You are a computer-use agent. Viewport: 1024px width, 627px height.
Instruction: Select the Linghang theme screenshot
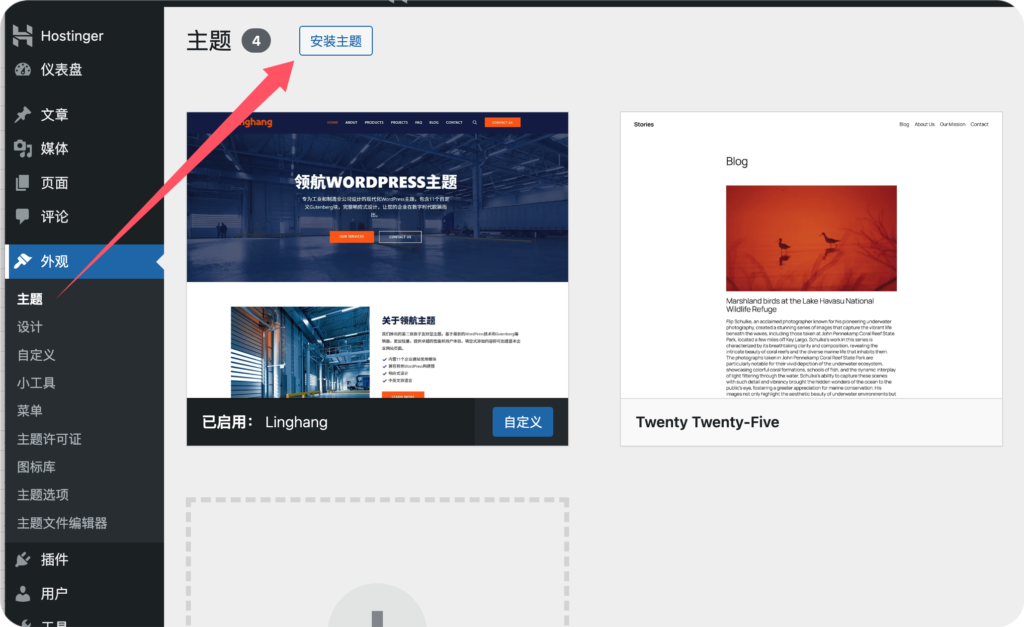(x=377, y=255)
